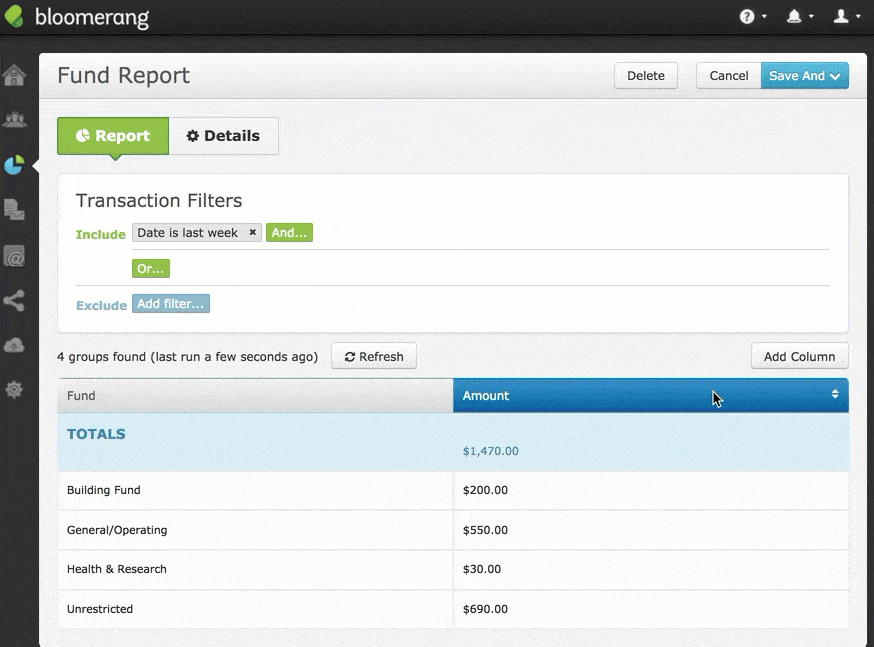The width and height of the screenshot is (874, 647).
Task: Open the notifications bell menu
Action: (800, 17)
